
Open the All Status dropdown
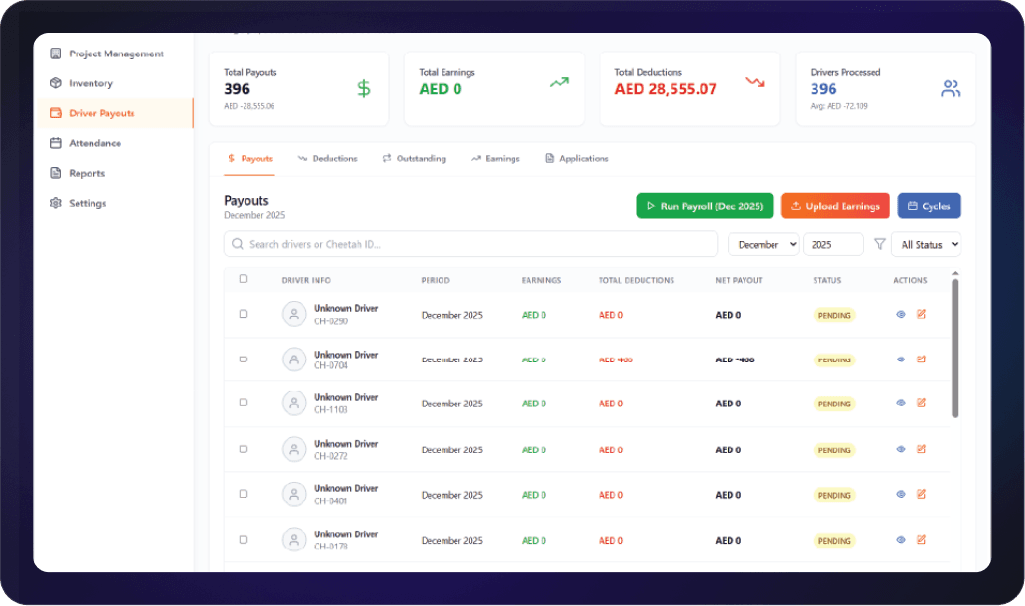click(926, 244)
